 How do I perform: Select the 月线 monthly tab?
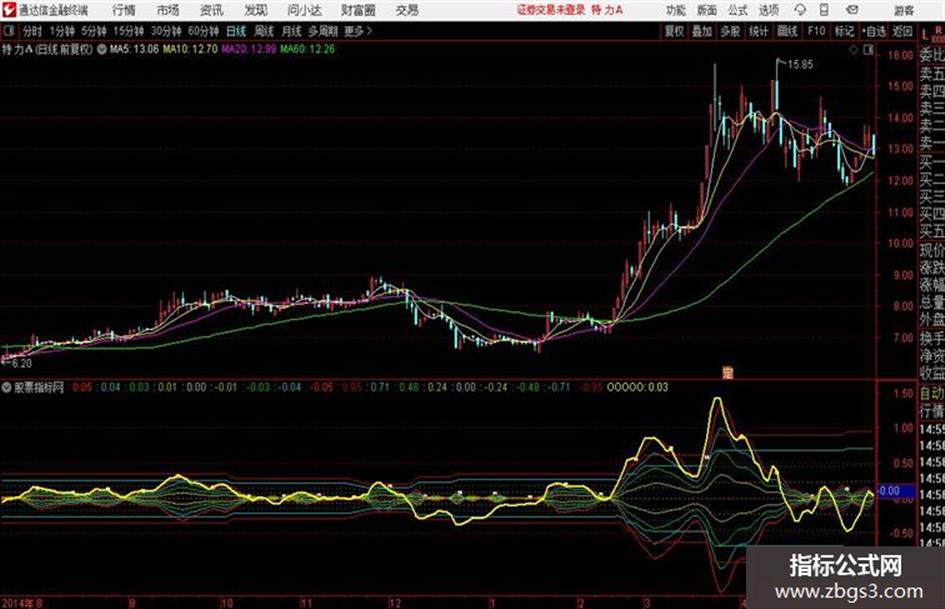coord(292,31)
